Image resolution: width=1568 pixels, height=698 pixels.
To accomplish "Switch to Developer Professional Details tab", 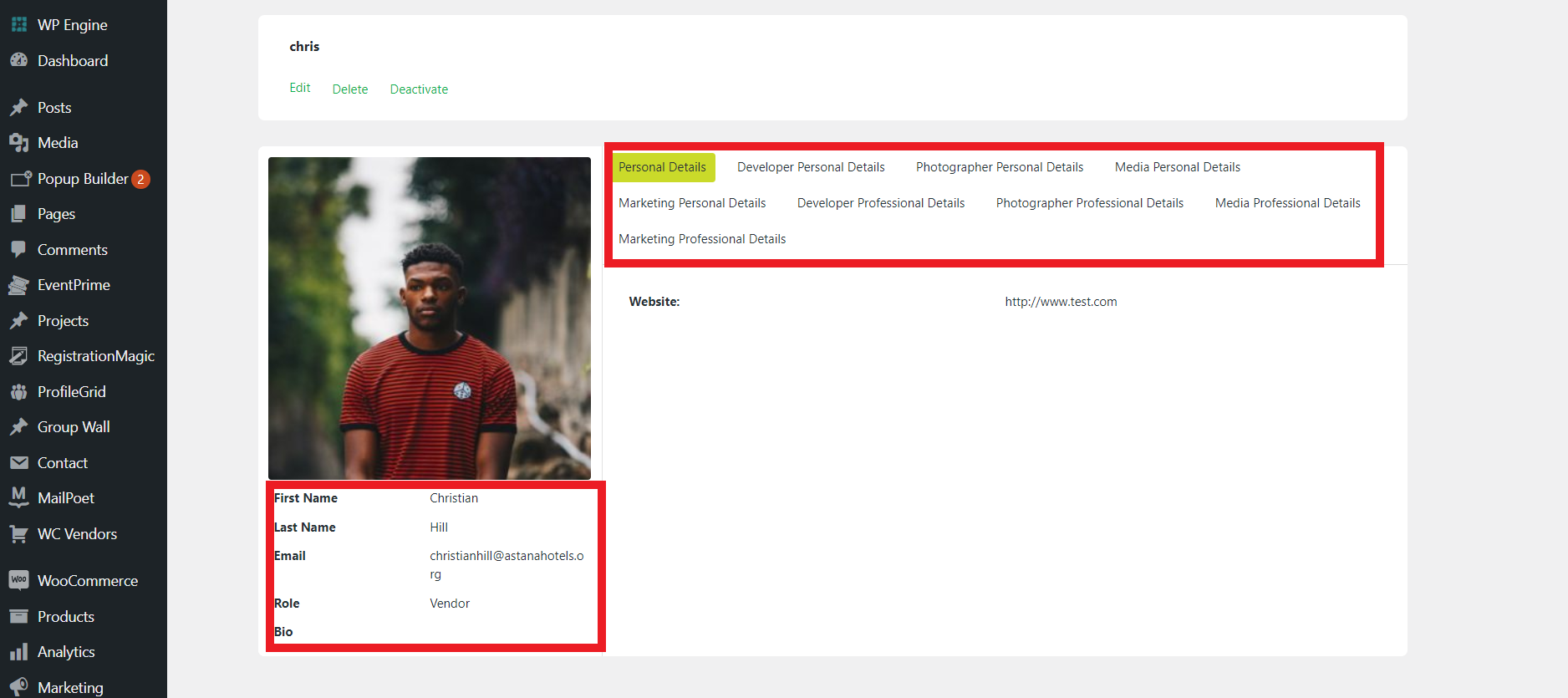I will (881, 203).
